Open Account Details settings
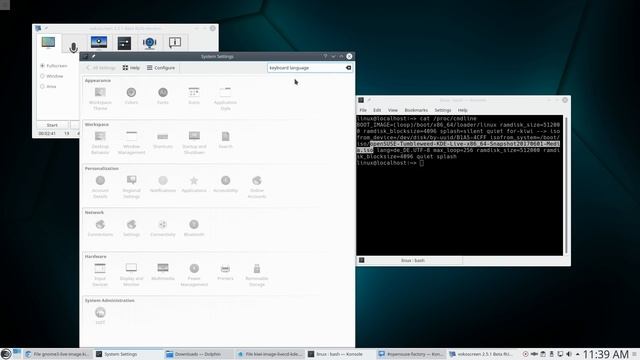 click(x=100, y=187)
